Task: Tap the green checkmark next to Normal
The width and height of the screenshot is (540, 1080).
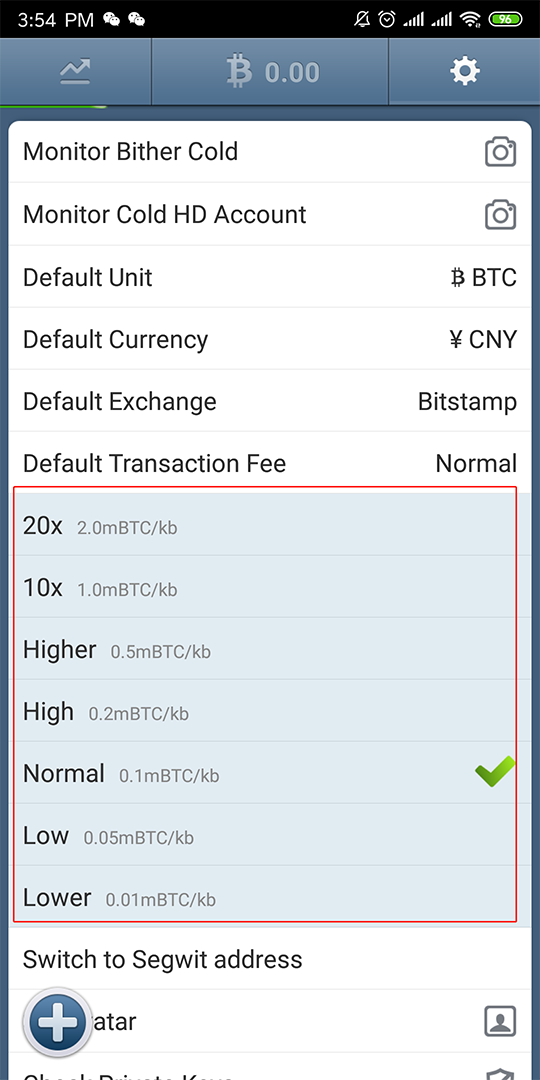Action: pos(495,771)
